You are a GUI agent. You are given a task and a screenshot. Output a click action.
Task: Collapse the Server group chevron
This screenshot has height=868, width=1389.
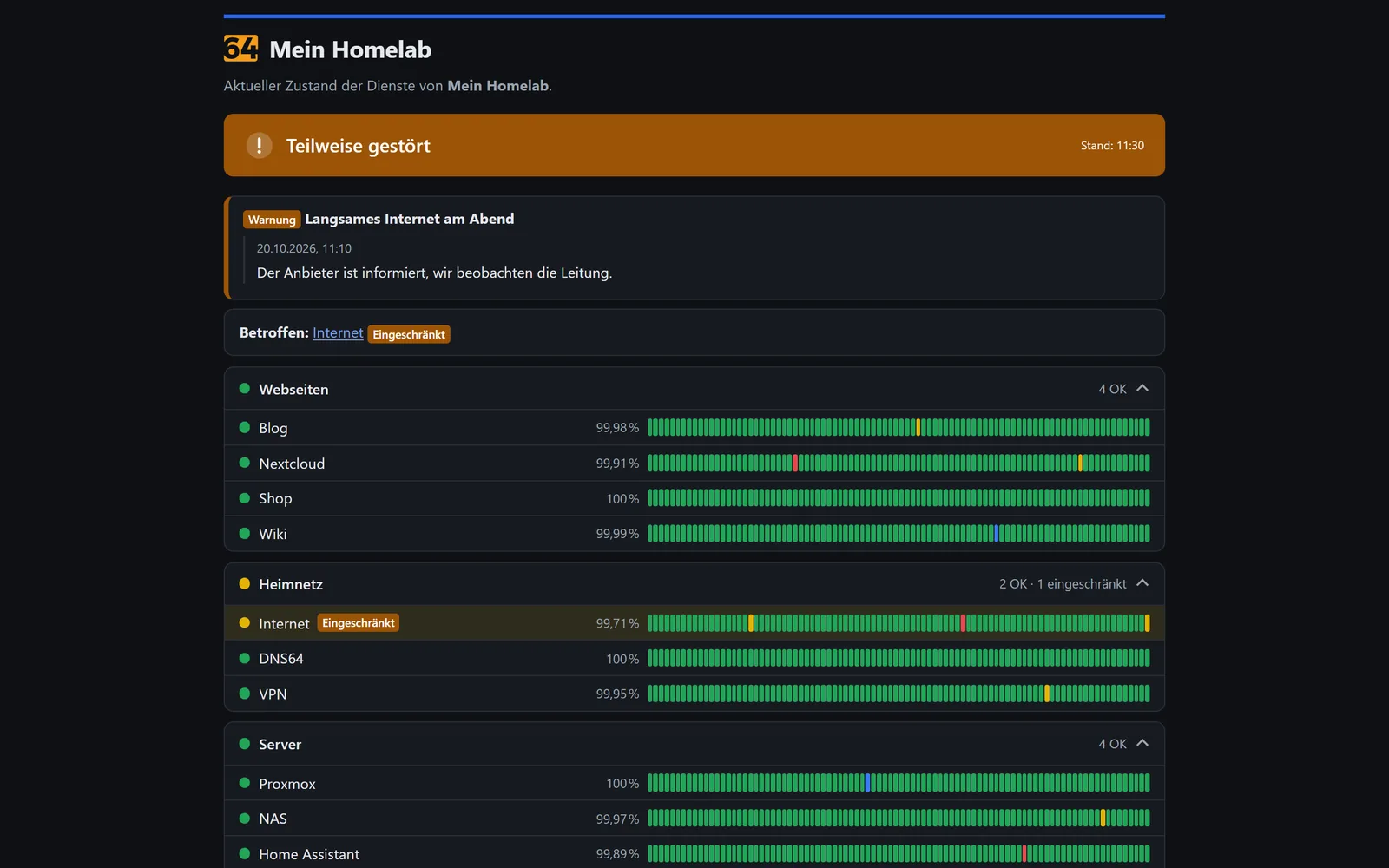coord(1142,743)
